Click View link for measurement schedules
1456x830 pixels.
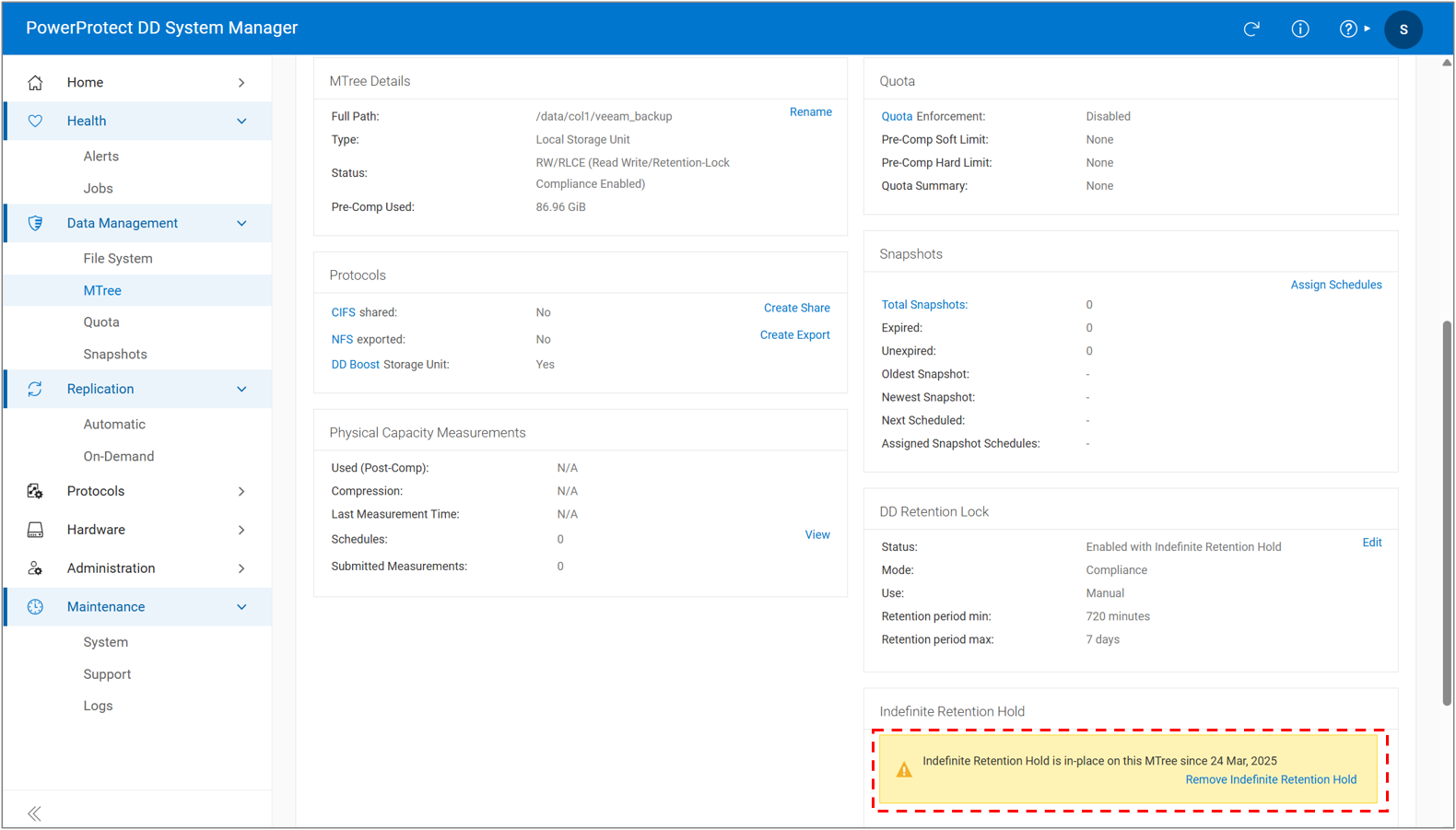coord(817,535)
